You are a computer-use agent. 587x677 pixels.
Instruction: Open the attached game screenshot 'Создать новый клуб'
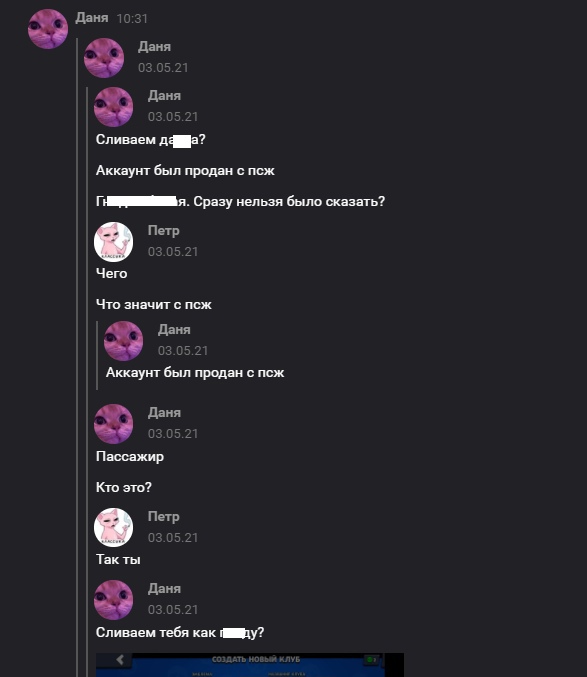point(249,665)
